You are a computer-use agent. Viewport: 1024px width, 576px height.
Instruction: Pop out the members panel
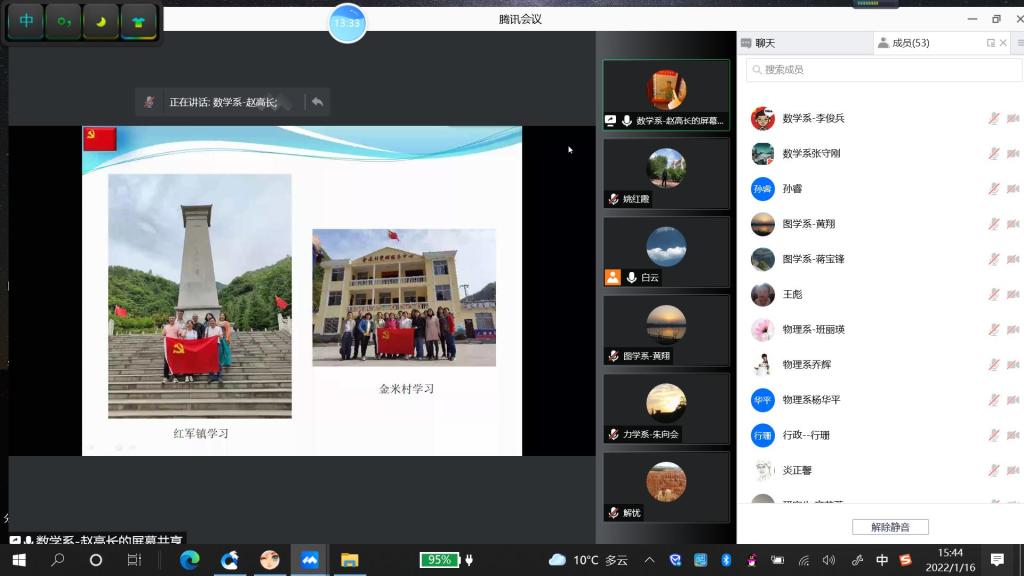(990, 43)
